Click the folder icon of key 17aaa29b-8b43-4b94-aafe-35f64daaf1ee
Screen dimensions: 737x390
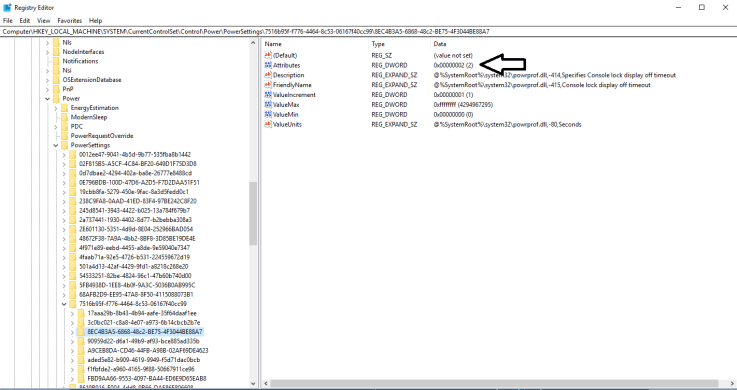pos(81,313)
